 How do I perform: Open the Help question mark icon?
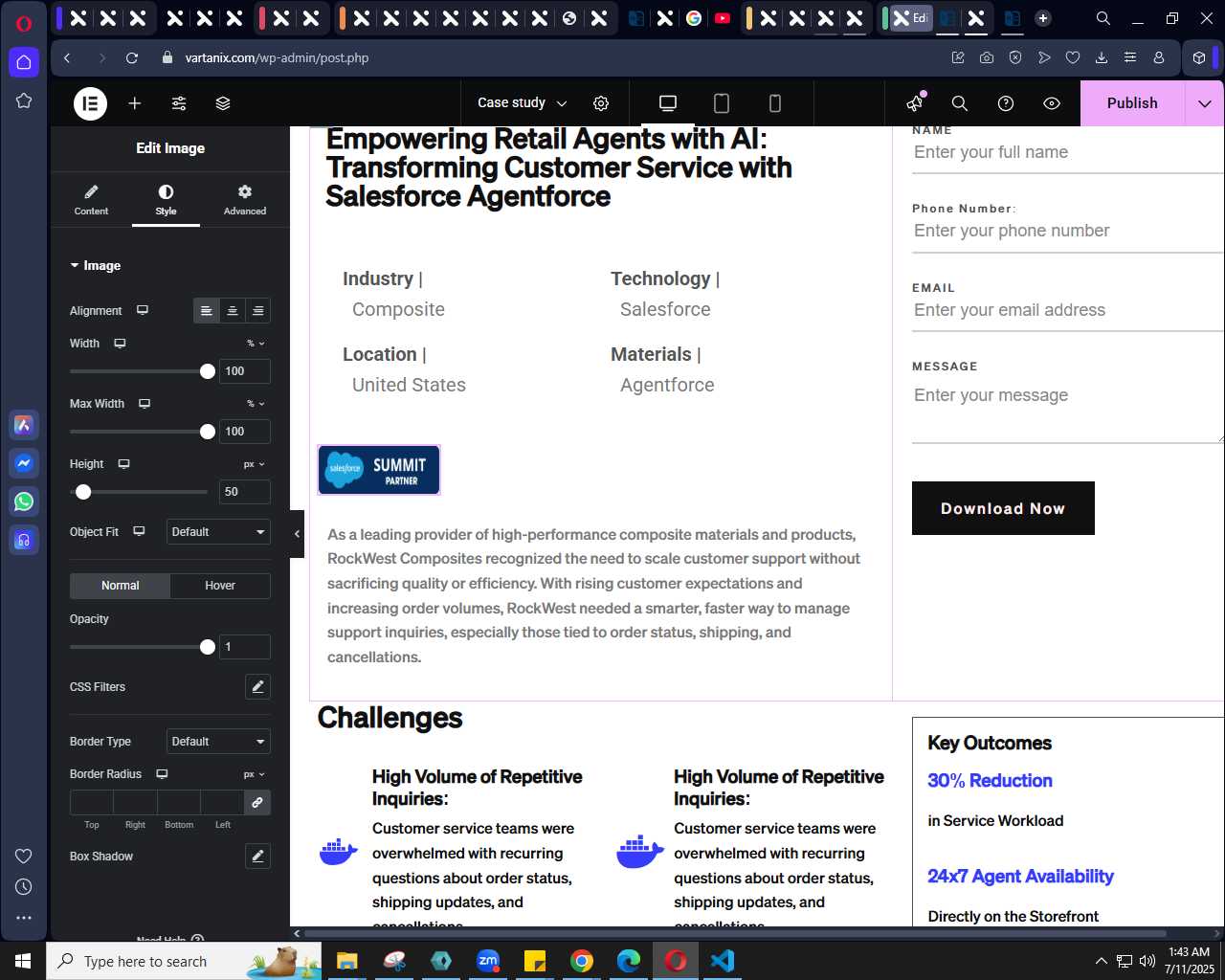(x=1006, y=103)
